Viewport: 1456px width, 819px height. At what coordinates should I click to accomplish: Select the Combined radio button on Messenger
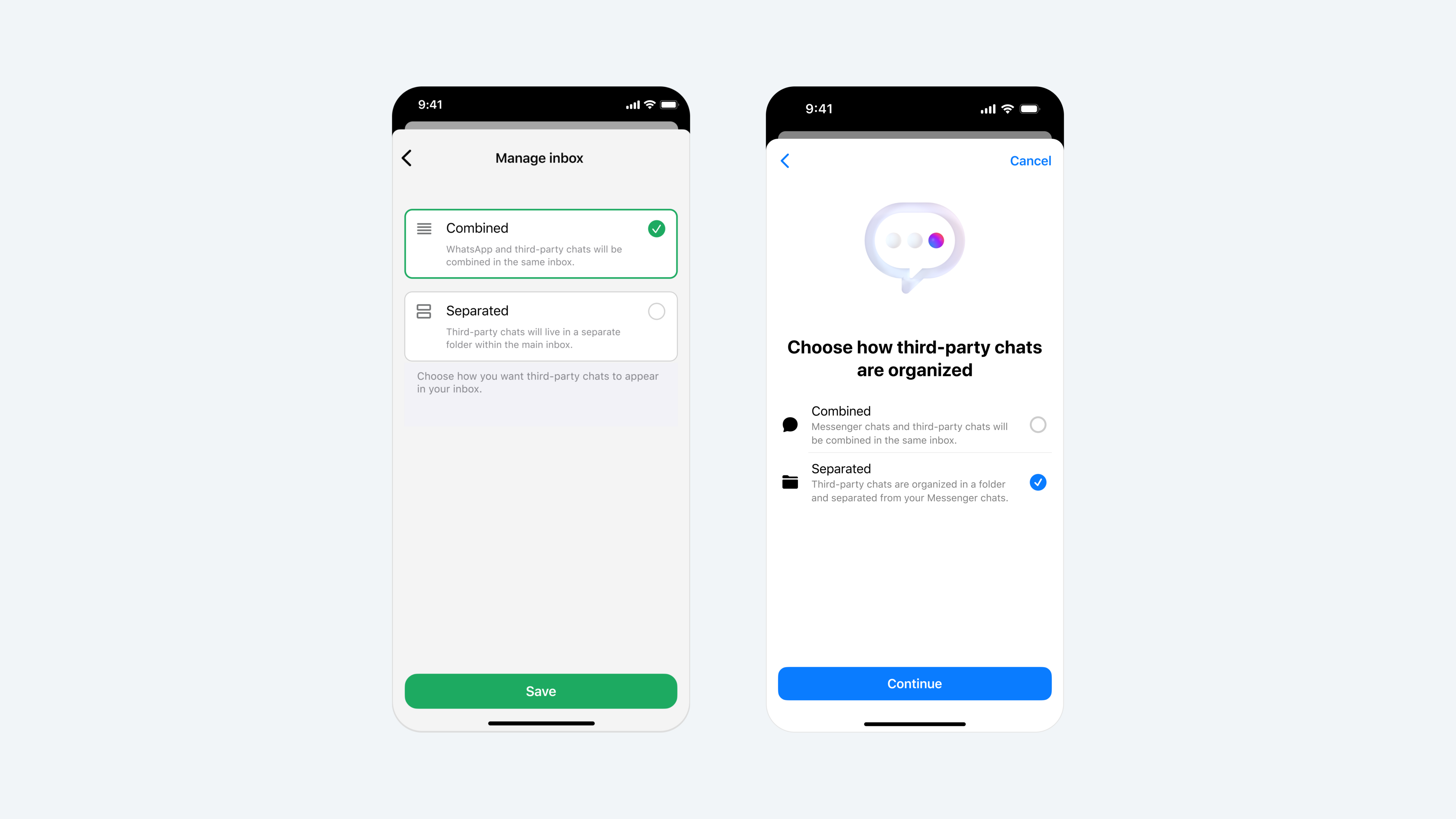pyautogui.click(x=1038, y=424)
